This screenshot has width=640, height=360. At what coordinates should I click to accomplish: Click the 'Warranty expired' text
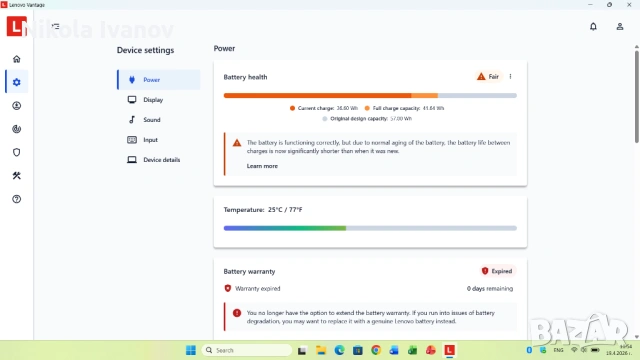tap(258, 288)
